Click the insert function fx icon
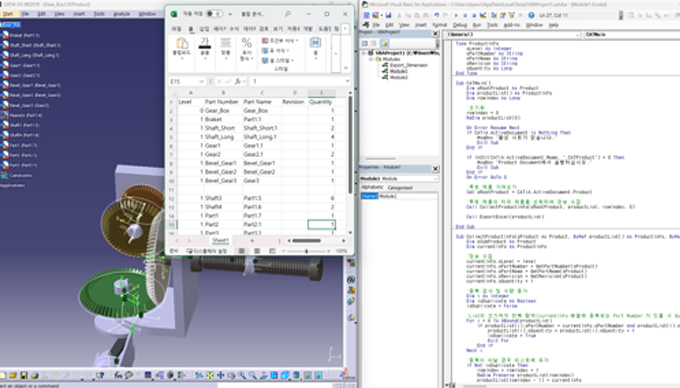This screenshot has width=680, height=388. 238,81
